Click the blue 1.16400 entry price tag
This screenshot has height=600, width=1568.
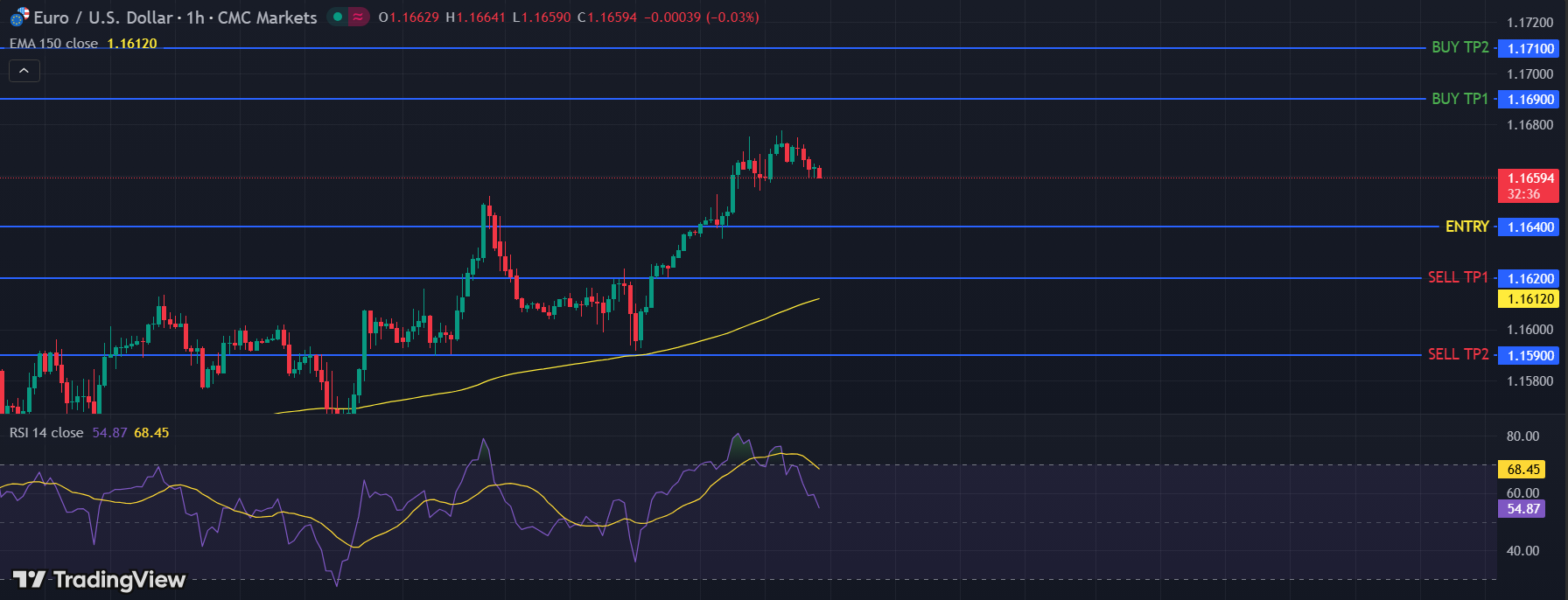pos(1529,227)
